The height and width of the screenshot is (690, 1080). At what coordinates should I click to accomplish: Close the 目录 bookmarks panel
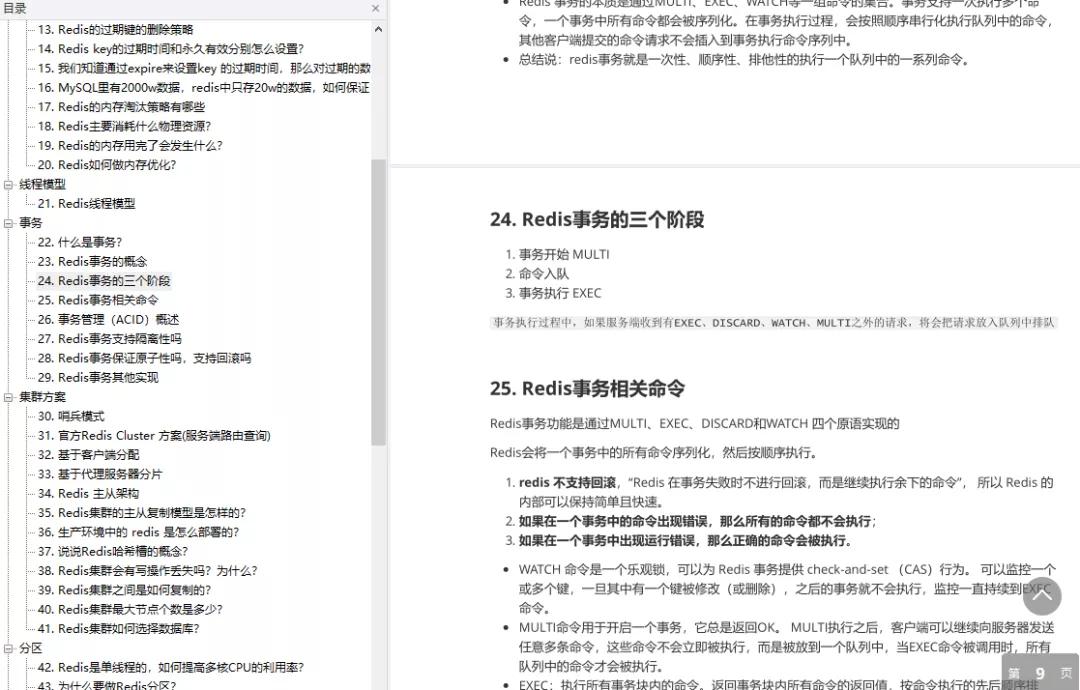coord(375,8)
